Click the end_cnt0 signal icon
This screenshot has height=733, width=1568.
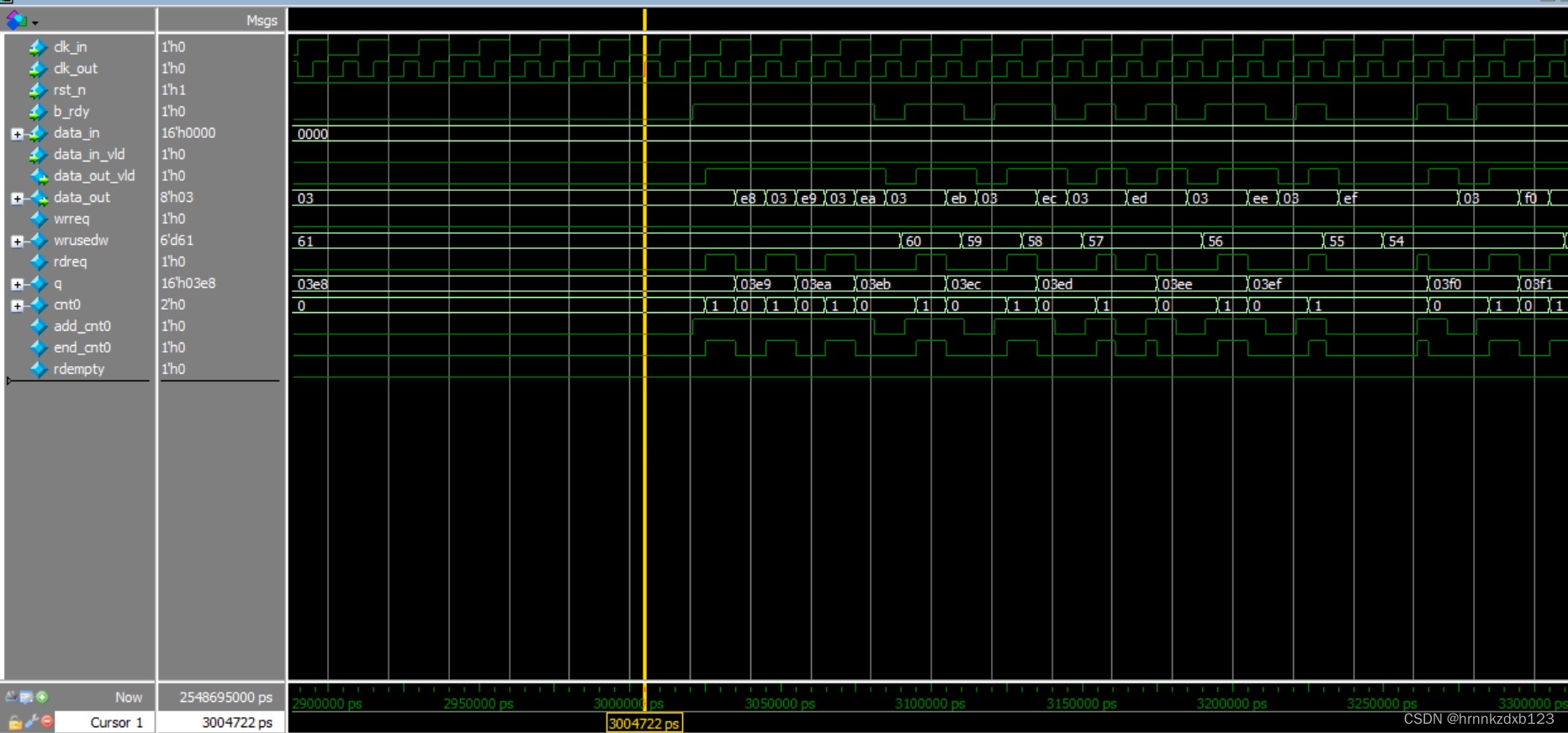(38, 348)
